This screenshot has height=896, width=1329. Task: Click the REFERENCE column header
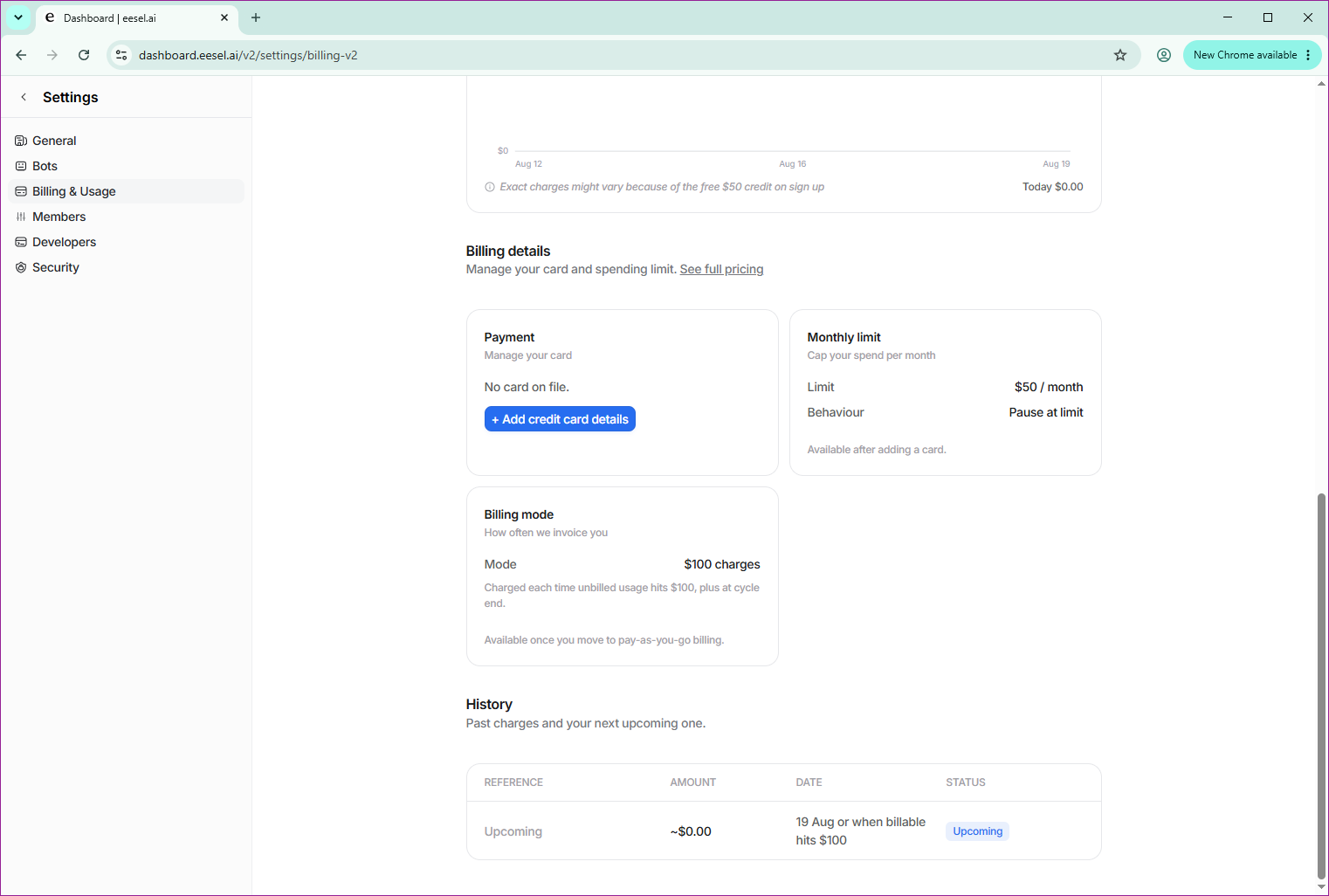513,782
